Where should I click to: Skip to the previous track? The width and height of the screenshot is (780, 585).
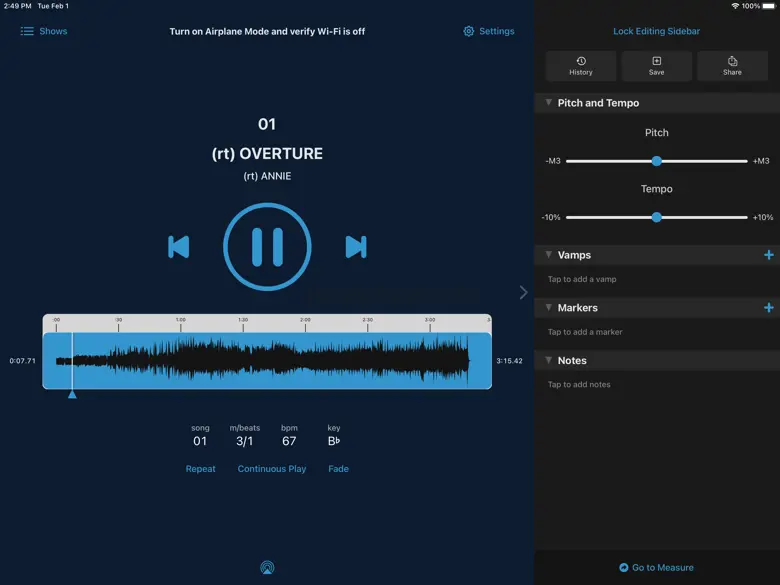[x=179, y=246]
